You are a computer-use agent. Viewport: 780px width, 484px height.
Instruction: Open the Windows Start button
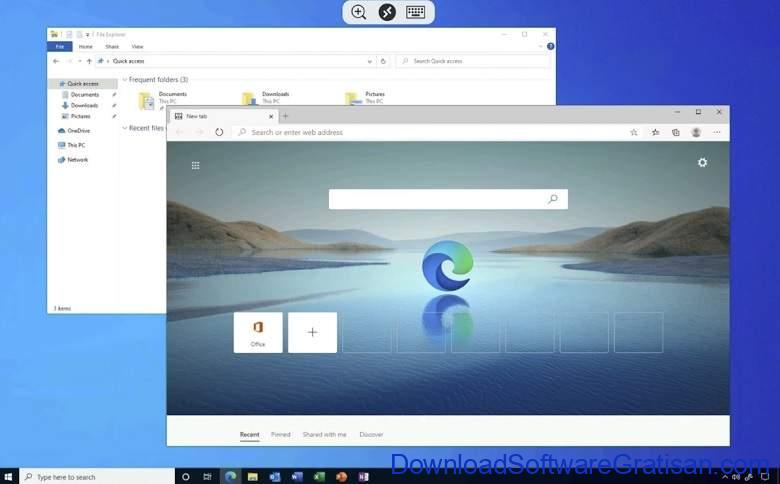click(x=9, y=477)
